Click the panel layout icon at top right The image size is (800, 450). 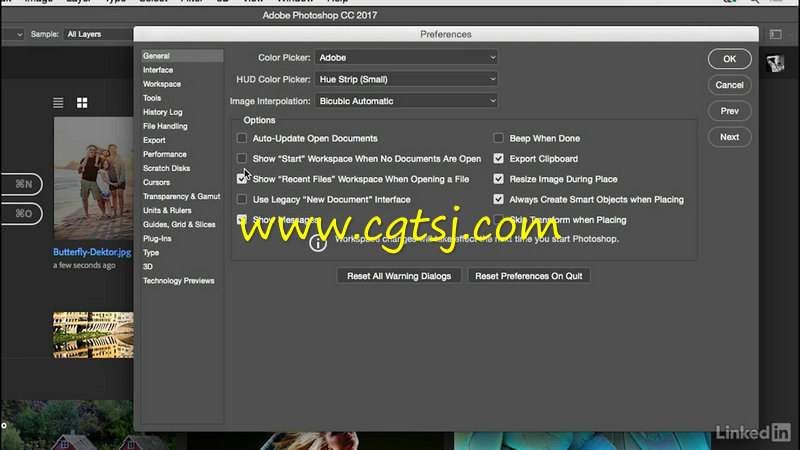[x=776, y=34]
